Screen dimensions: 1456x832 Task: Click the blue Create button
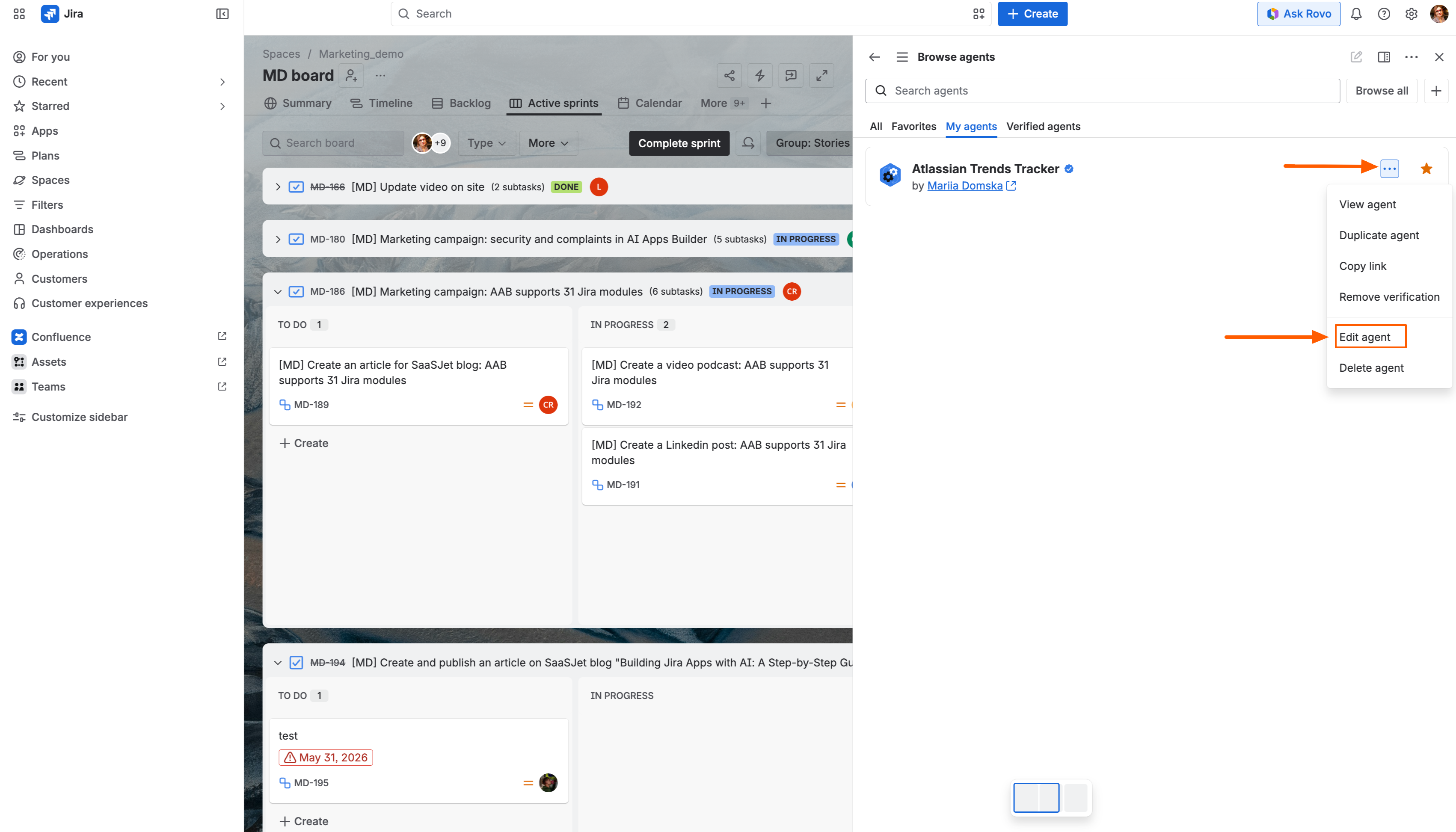(1032, 14)
